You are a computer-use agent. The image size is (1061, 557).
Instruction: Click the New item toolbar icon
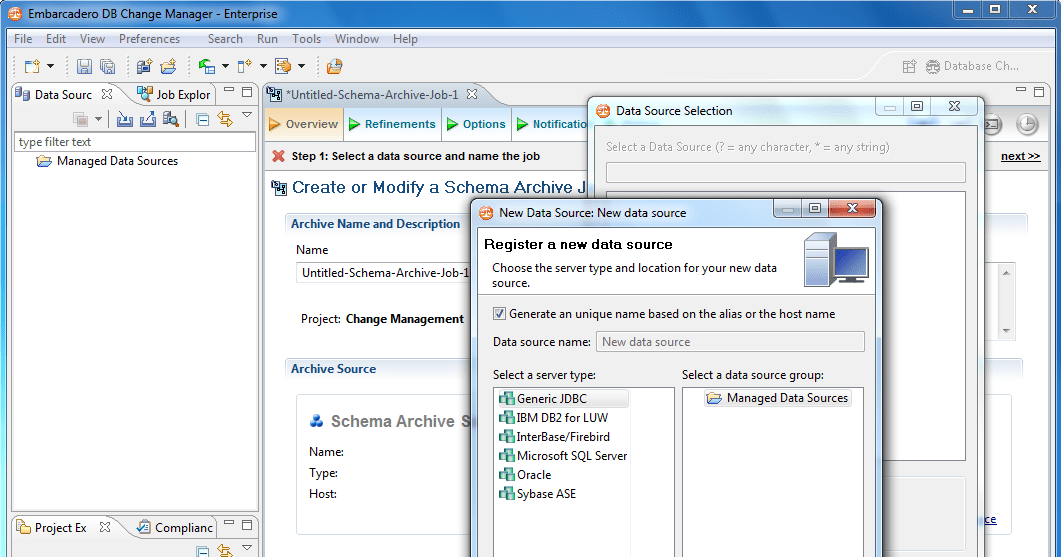click(32, 66)
